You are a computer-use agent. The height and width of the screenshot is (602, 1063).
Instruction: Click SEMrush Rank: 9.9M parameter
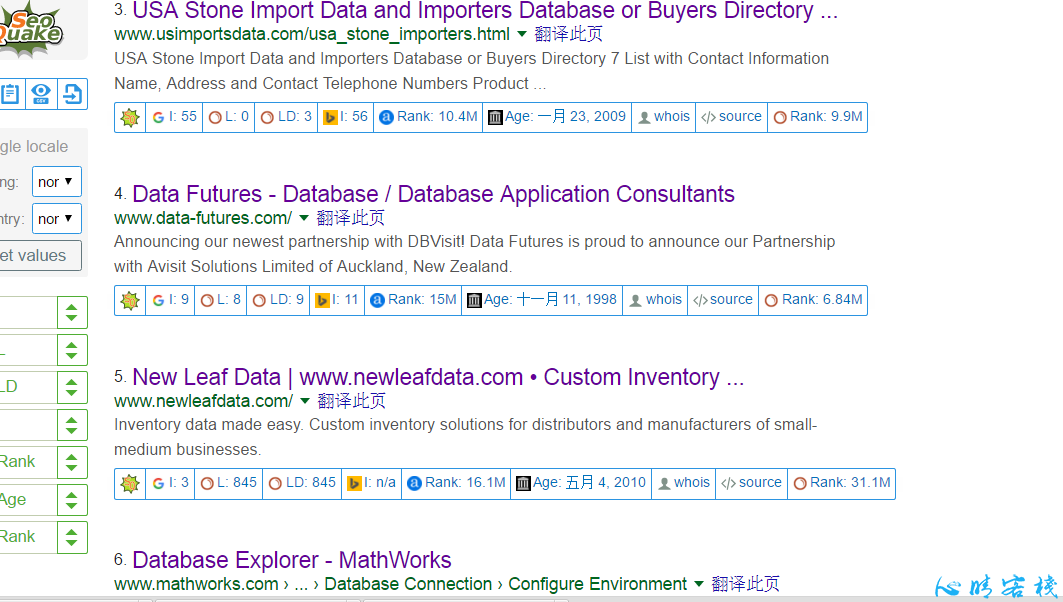818,117
